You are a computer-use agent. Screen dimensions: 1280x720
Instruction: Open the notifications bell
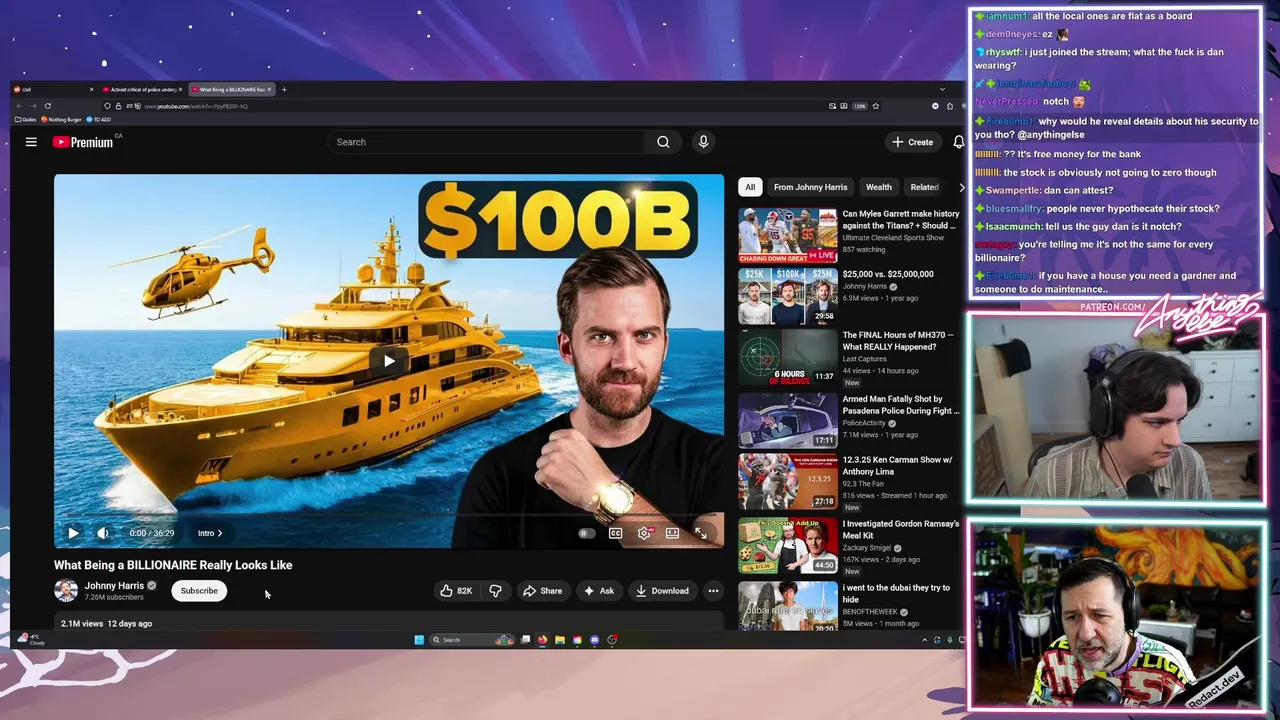click(x=958, y=142)
